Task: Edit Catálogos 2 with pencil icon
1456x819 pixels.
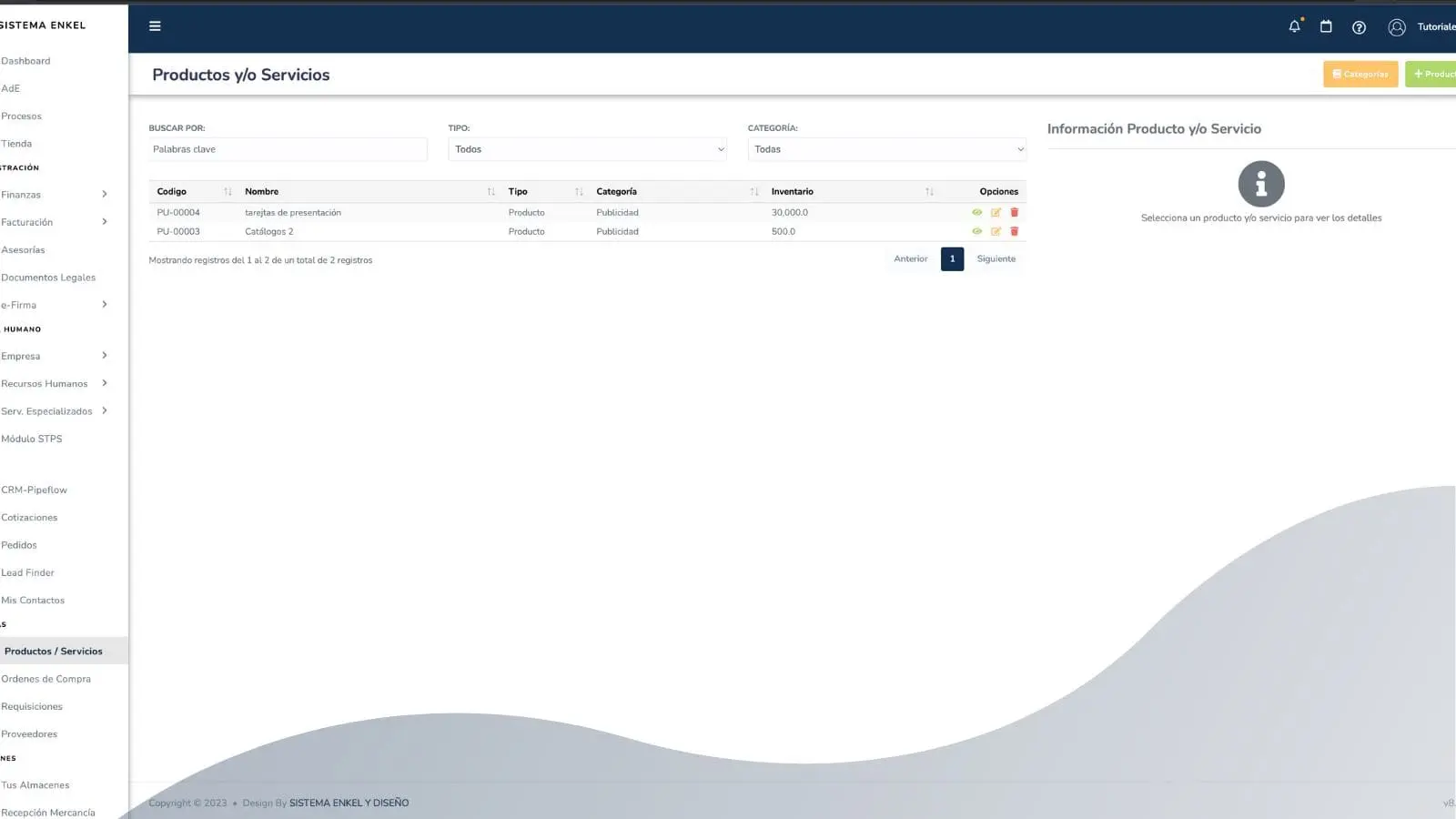Action: point(996,232)
